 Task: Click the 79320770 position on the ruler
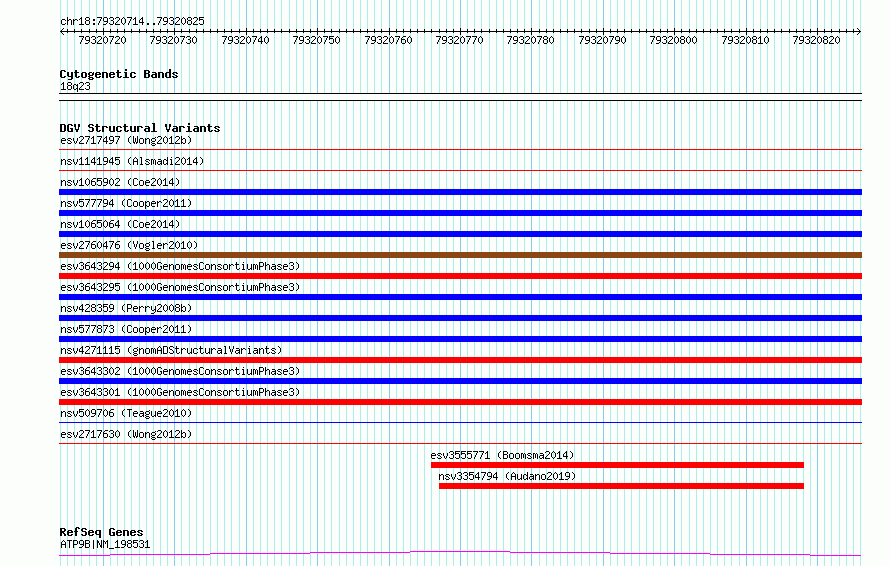[459, 40]
